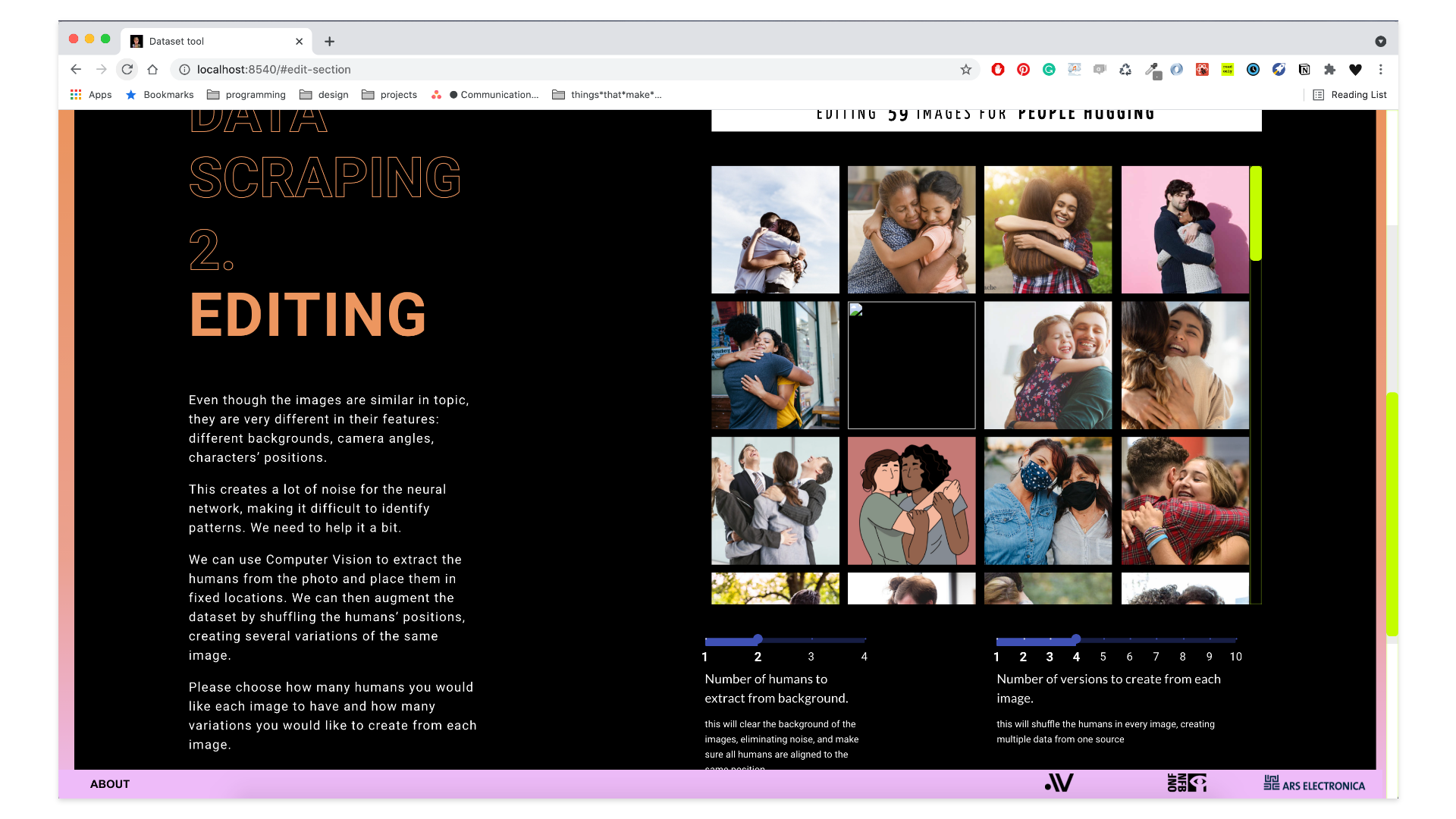Open the Grammarly extension
This screenshot has height=819, width=1456.
[1049, 70]
